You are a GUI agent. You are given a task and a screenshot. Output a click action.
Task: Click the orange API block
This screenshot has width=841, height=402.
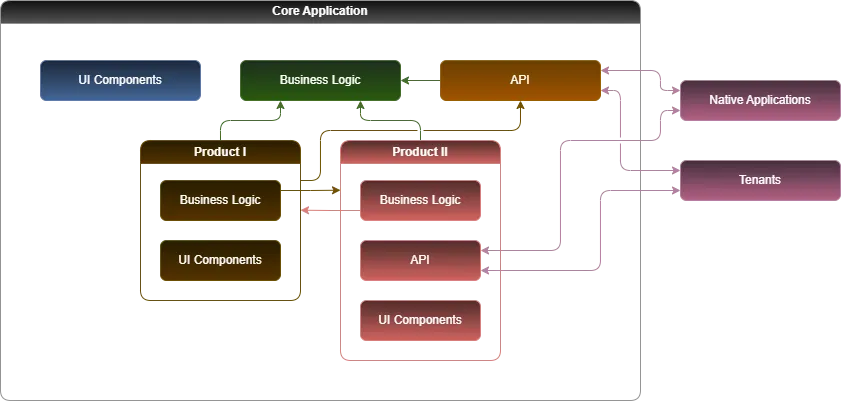[520, 80]
